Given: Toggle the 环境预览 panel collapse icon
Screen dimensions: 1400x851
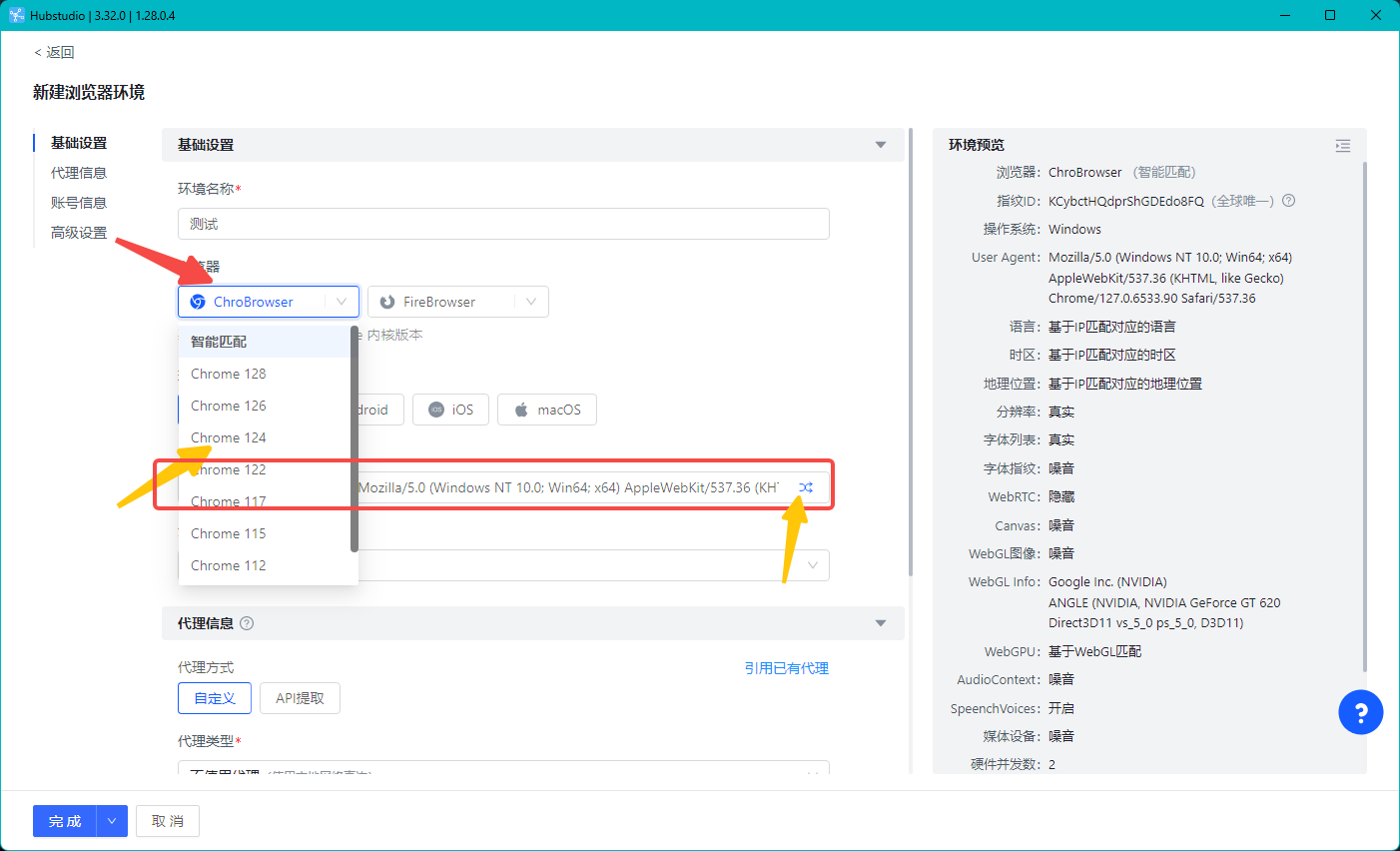Looking at the screenshot, I should (x=1342, y=146).
